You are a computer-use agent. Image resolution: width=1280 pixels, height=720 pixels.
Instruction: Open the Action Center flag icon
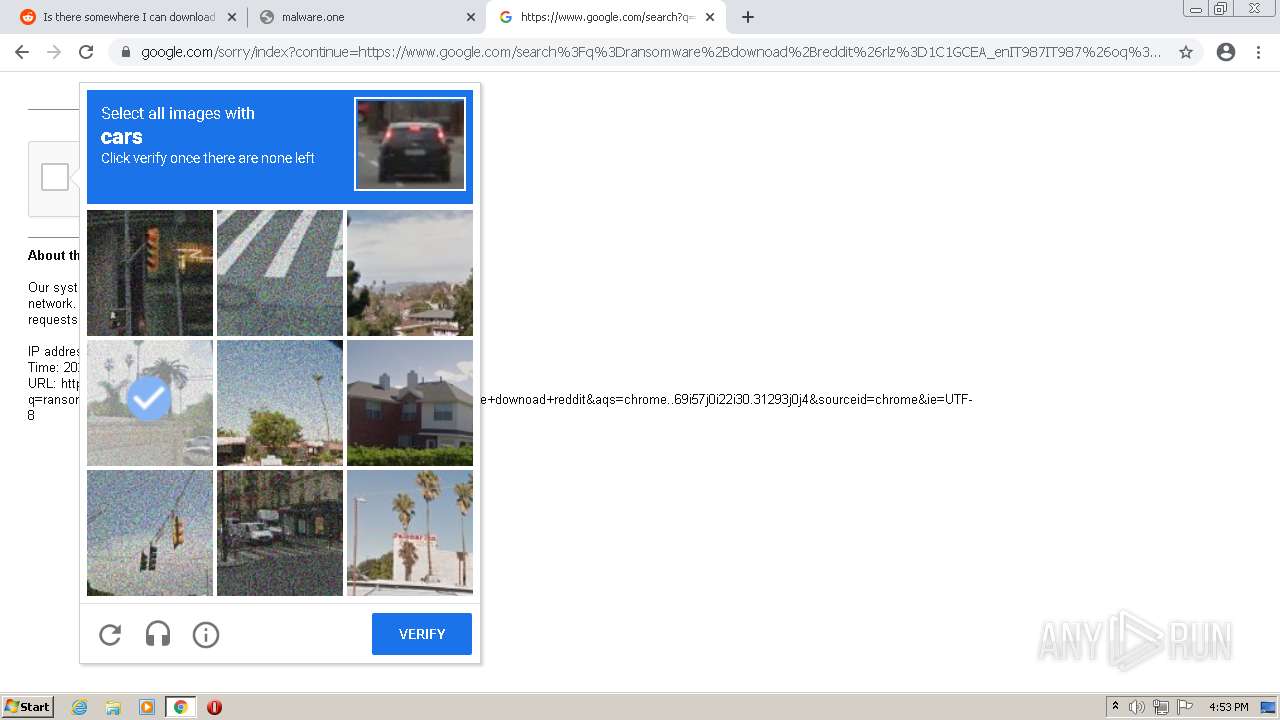pyautogui.click(x=1185, y=707)
